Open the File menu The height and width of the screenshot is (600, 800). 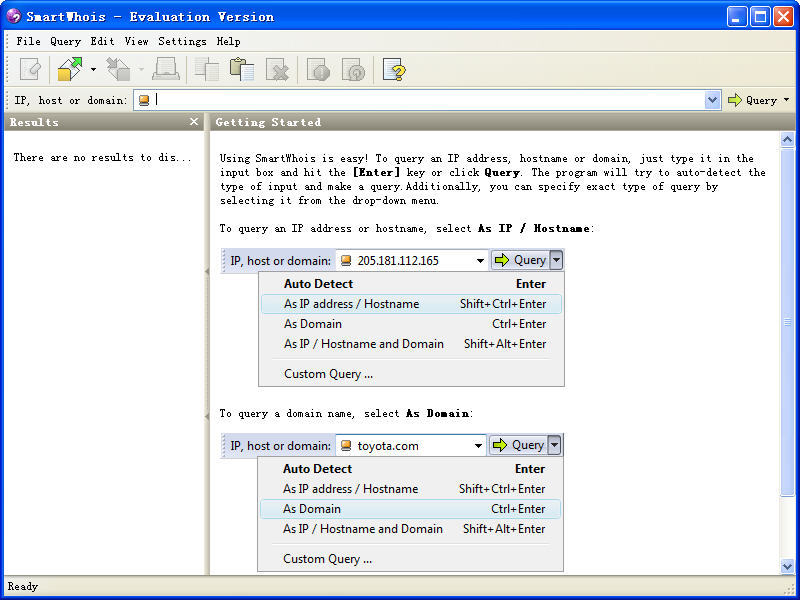[x=28, y=41]
